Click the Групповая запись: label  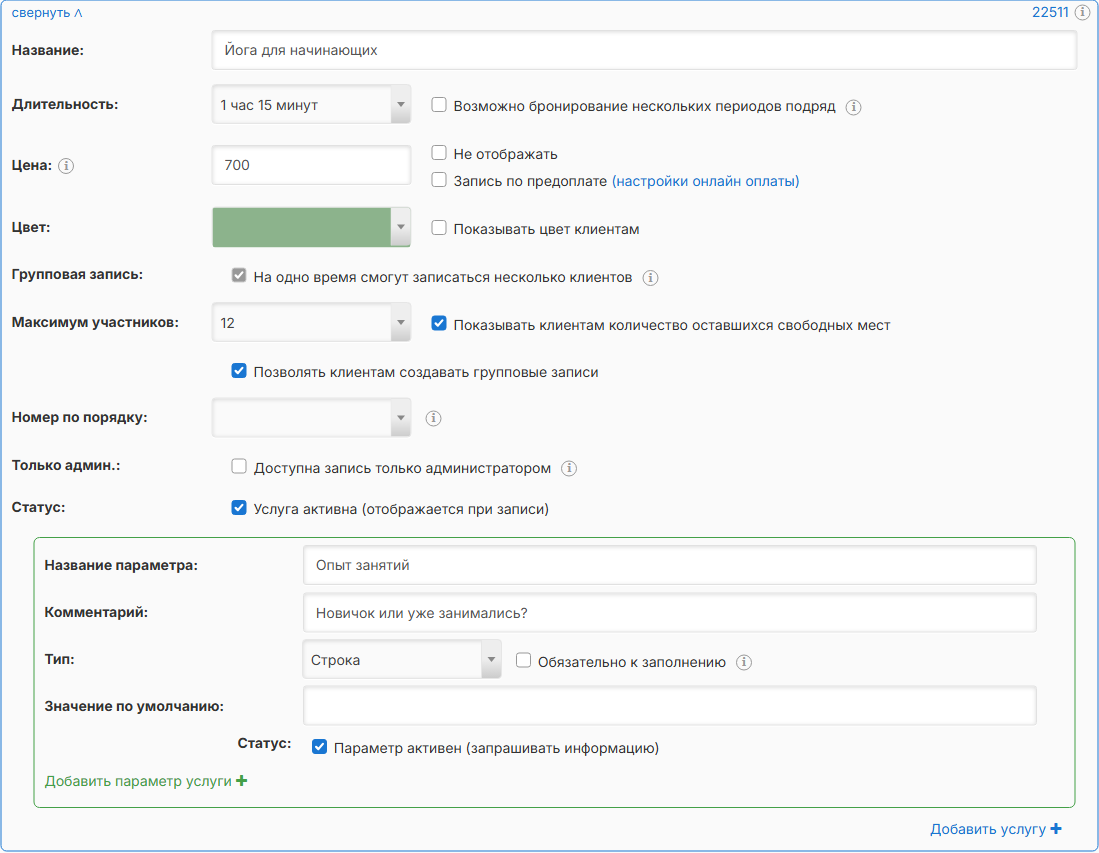pos(77,275)
